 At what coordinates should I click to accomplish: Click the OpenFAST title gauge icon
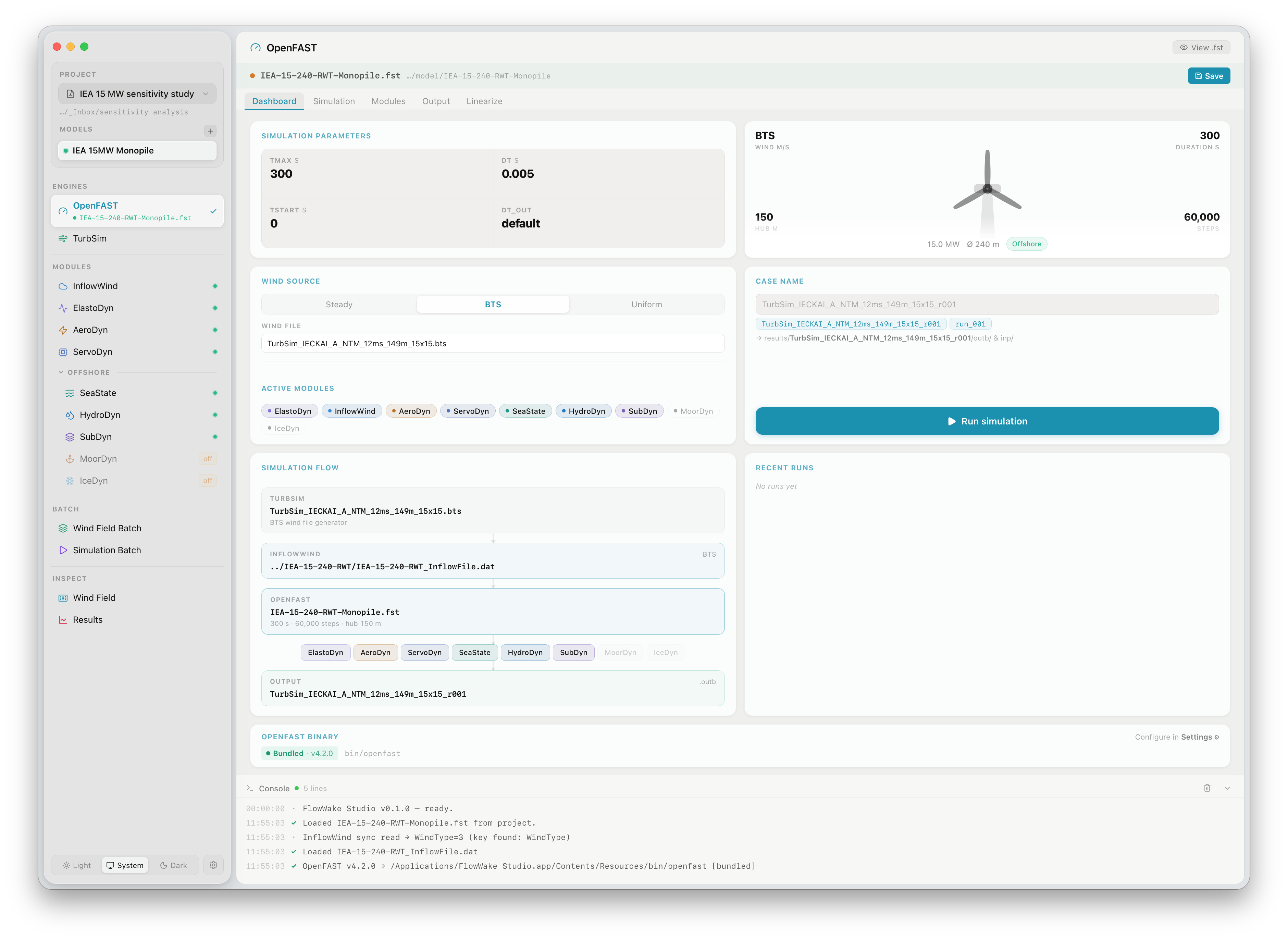[256, 48]
